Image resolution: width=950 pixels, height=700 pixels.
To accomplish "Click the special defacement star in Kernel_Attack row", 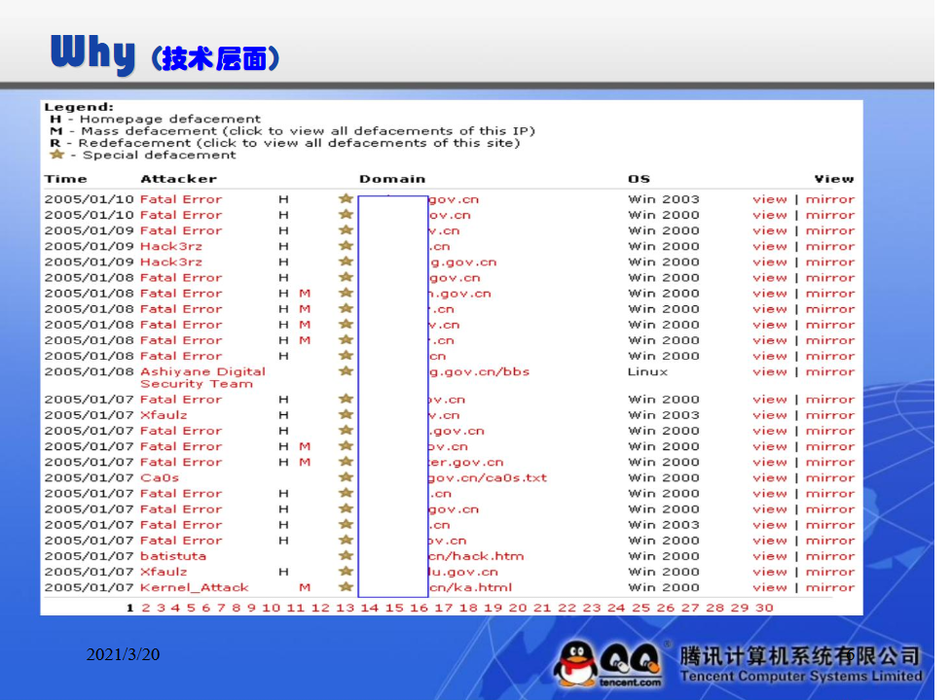I will (346, 587).
